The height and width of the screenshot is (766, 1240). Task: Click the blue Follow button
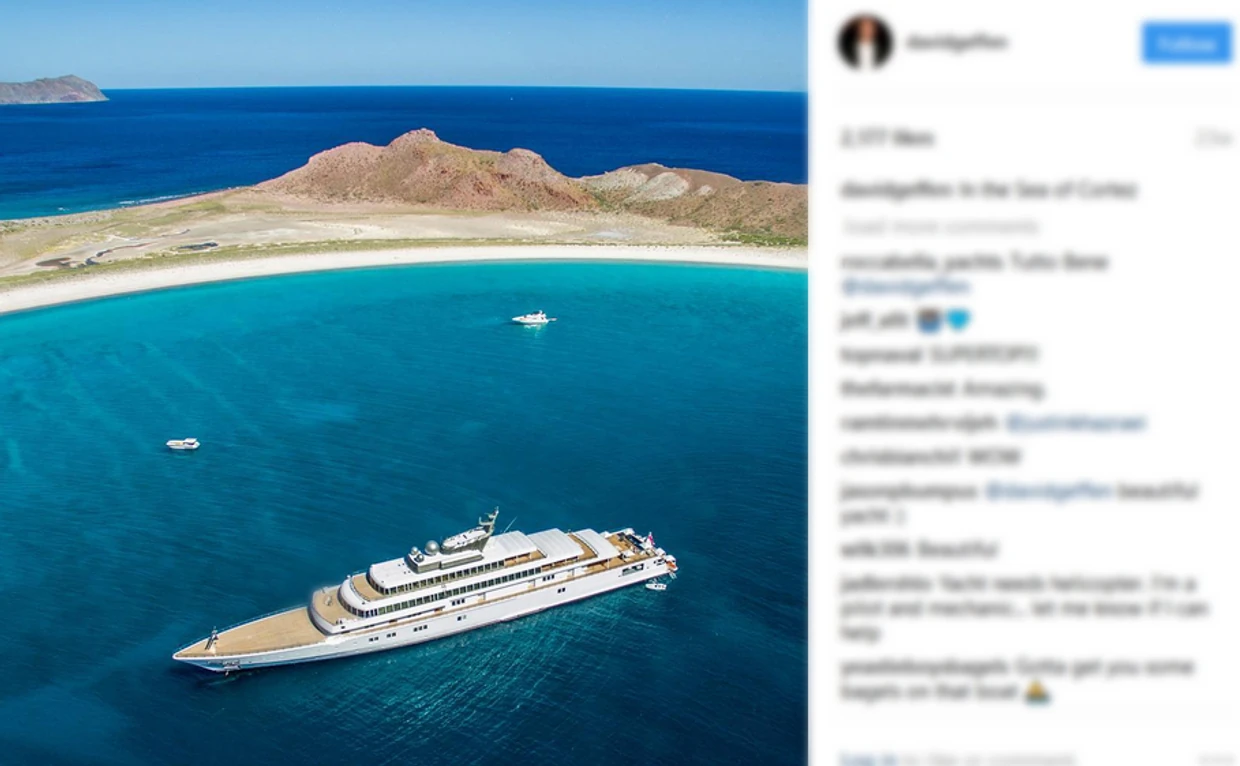click(x=1186, y=42)
